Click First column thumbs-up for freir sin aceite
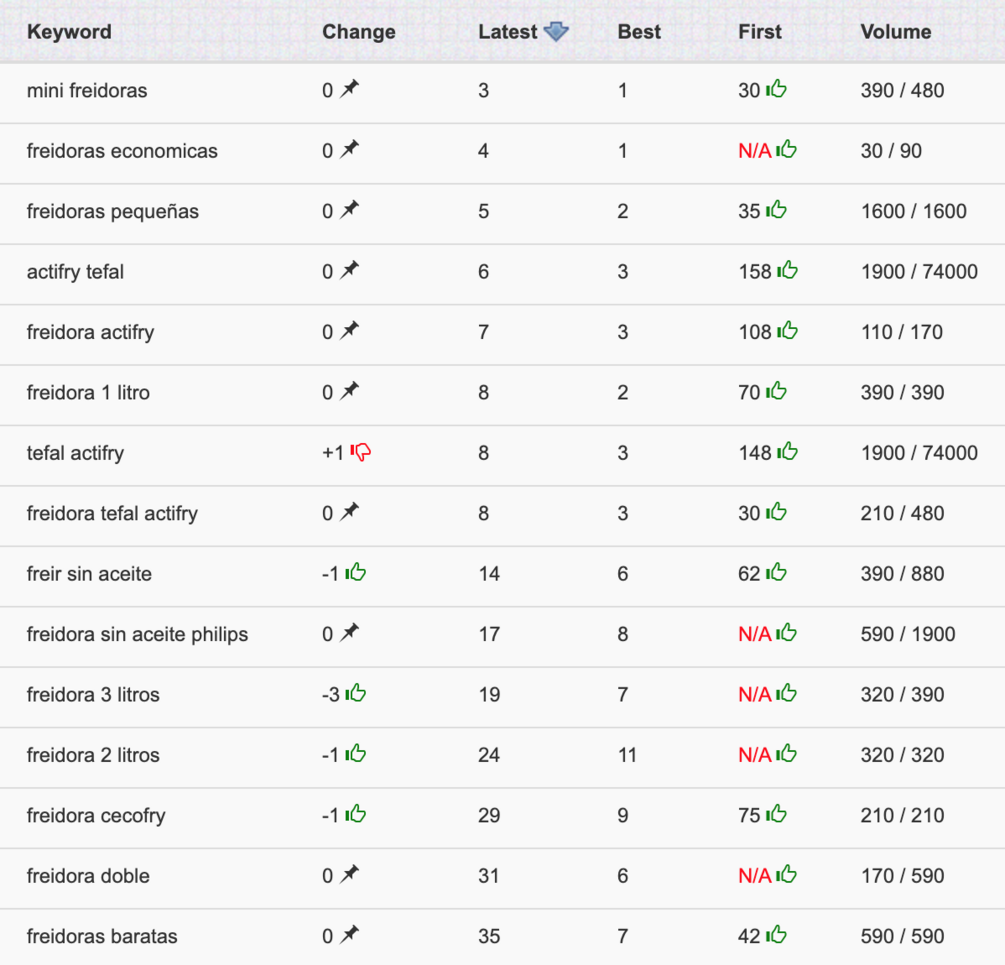 pyautogui.click(x=776, y=572)
